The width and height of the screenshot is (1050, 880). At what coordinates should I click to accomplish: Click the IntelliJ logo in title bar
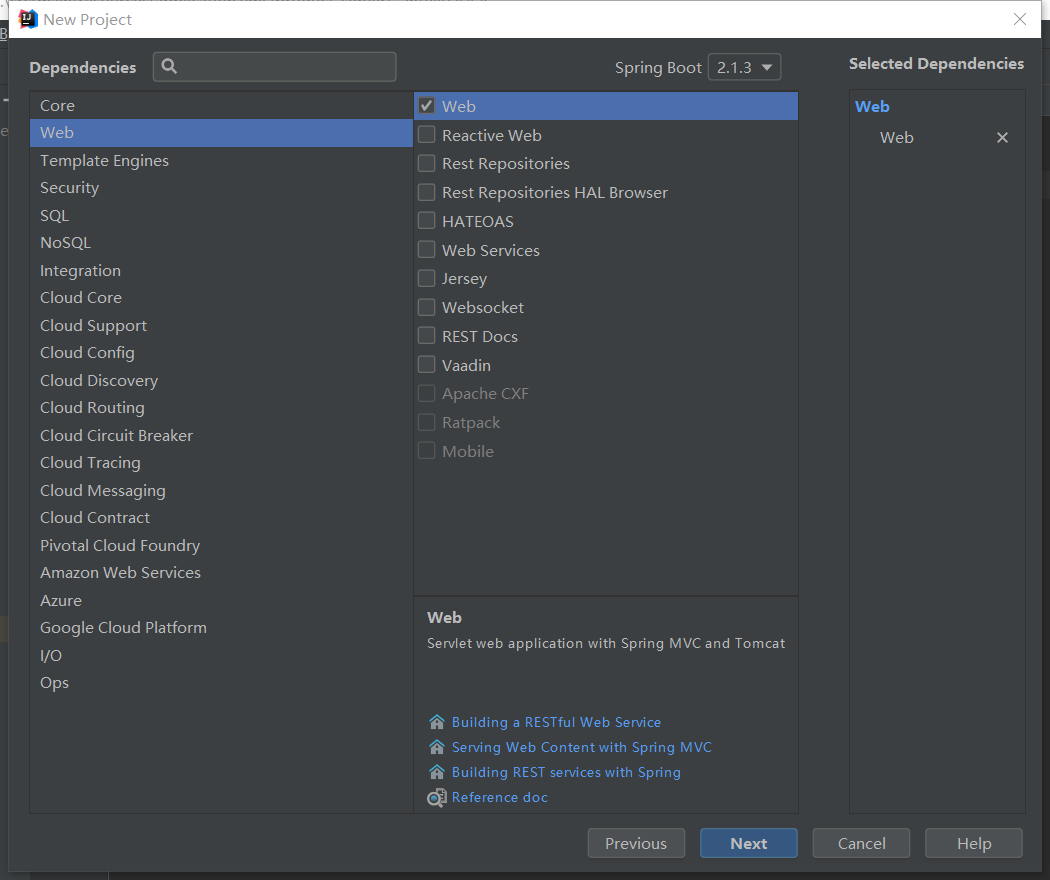(x=27, y=19)
